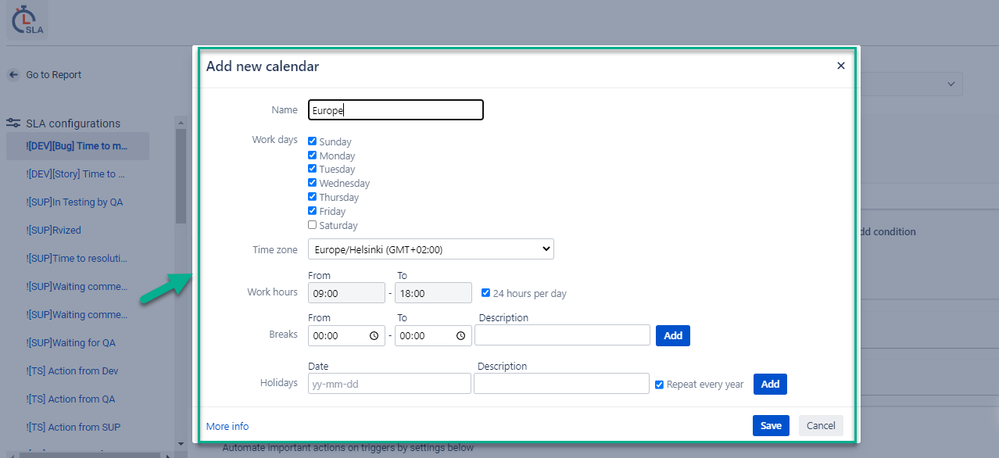Click the SLA configurations heading
Screen dimensions: 999x458
(x=73, y=124)
